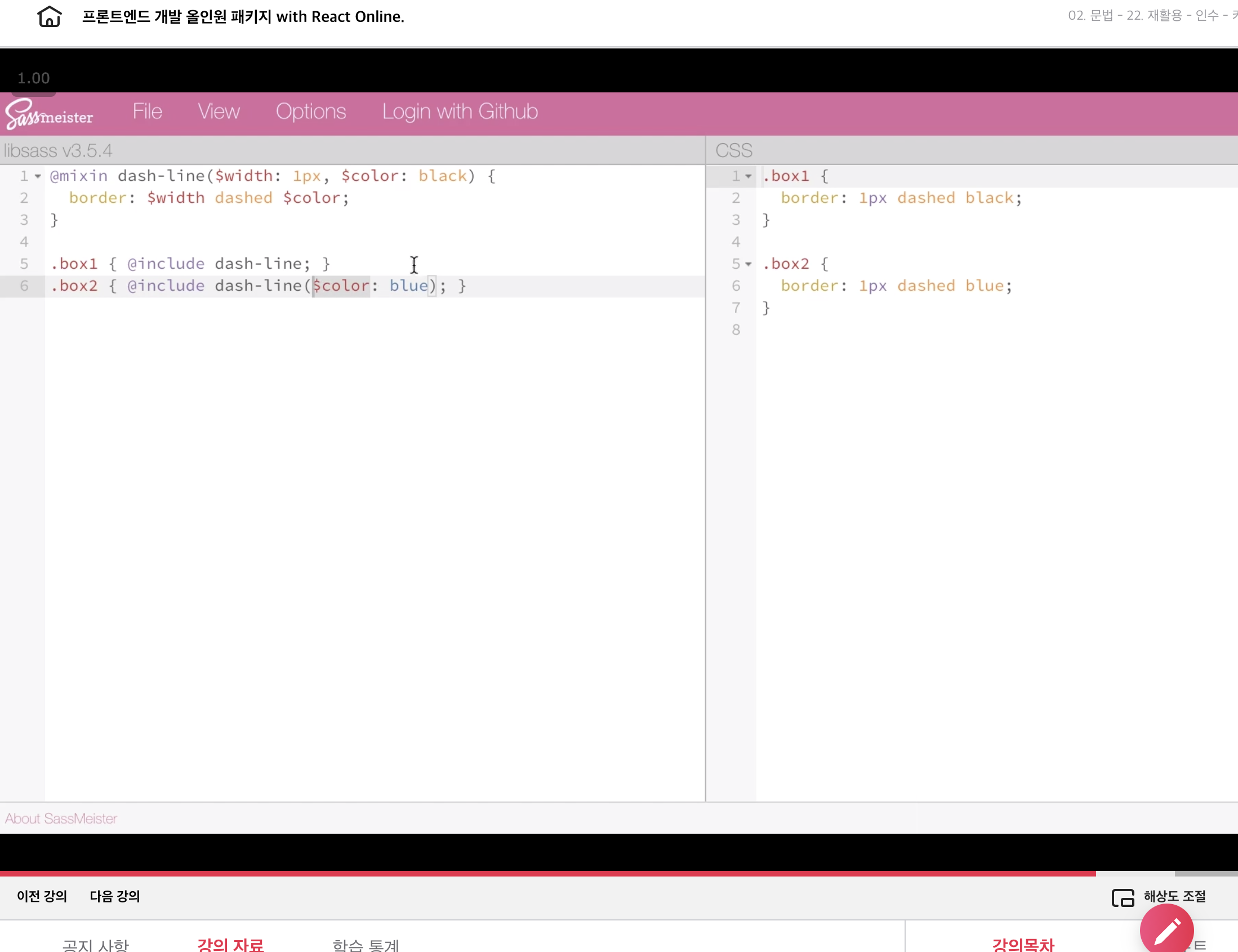Collapse the .box2 rule in CSS panel
Image resolution: width=1238 pixels, height=952 pixels.
[749, 264]
